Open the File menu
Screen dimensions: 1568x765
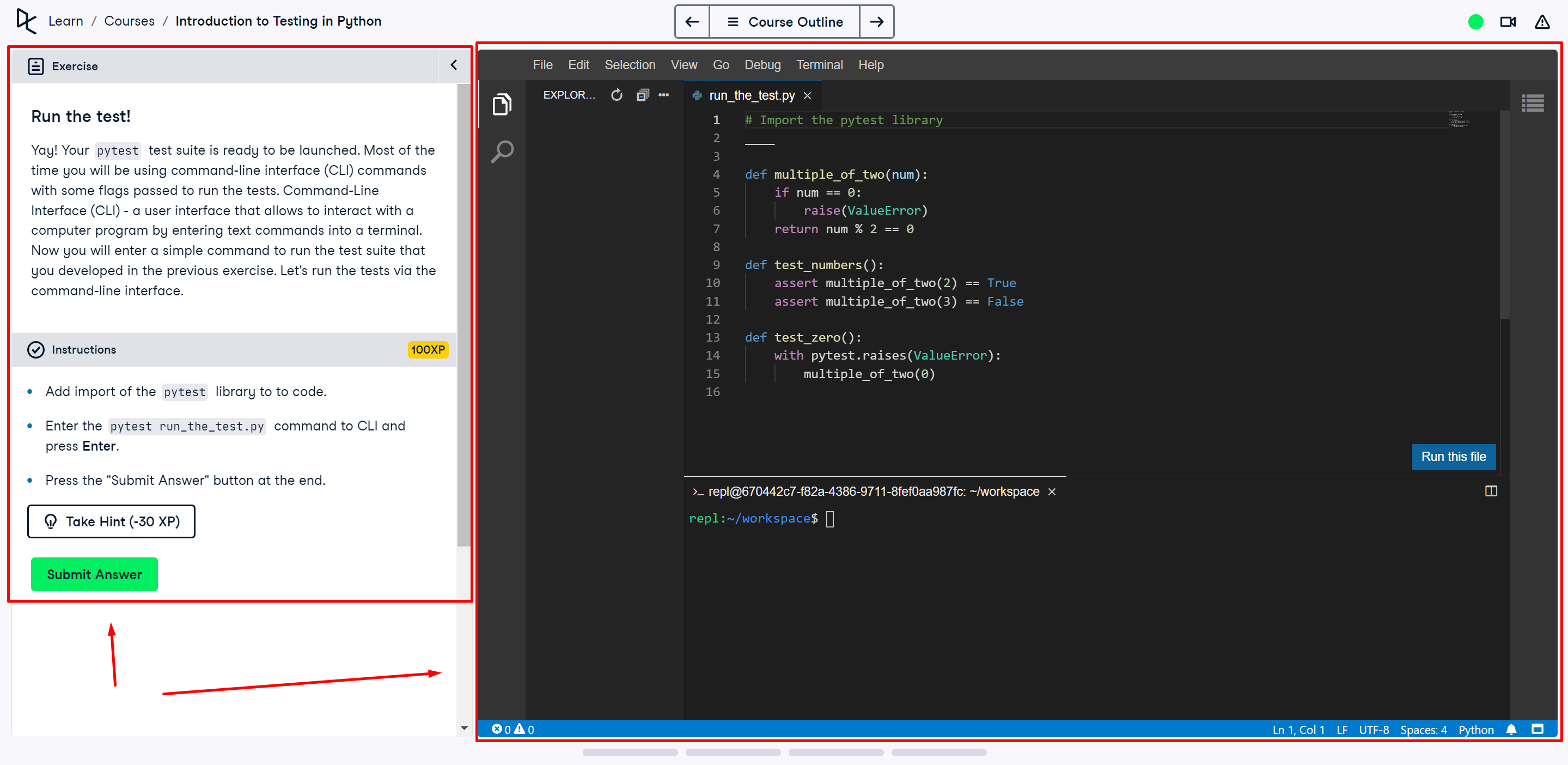(x=542, y=64)
